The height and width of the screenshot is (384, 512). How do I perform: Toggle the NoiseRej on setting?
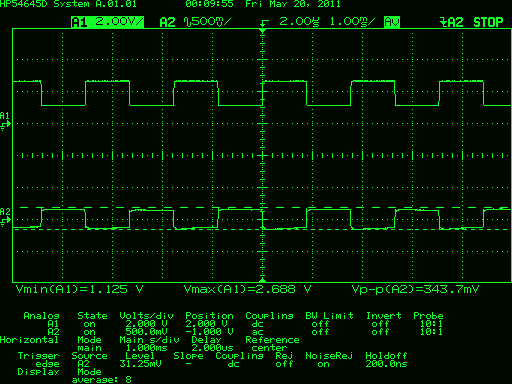click(323, 364)
